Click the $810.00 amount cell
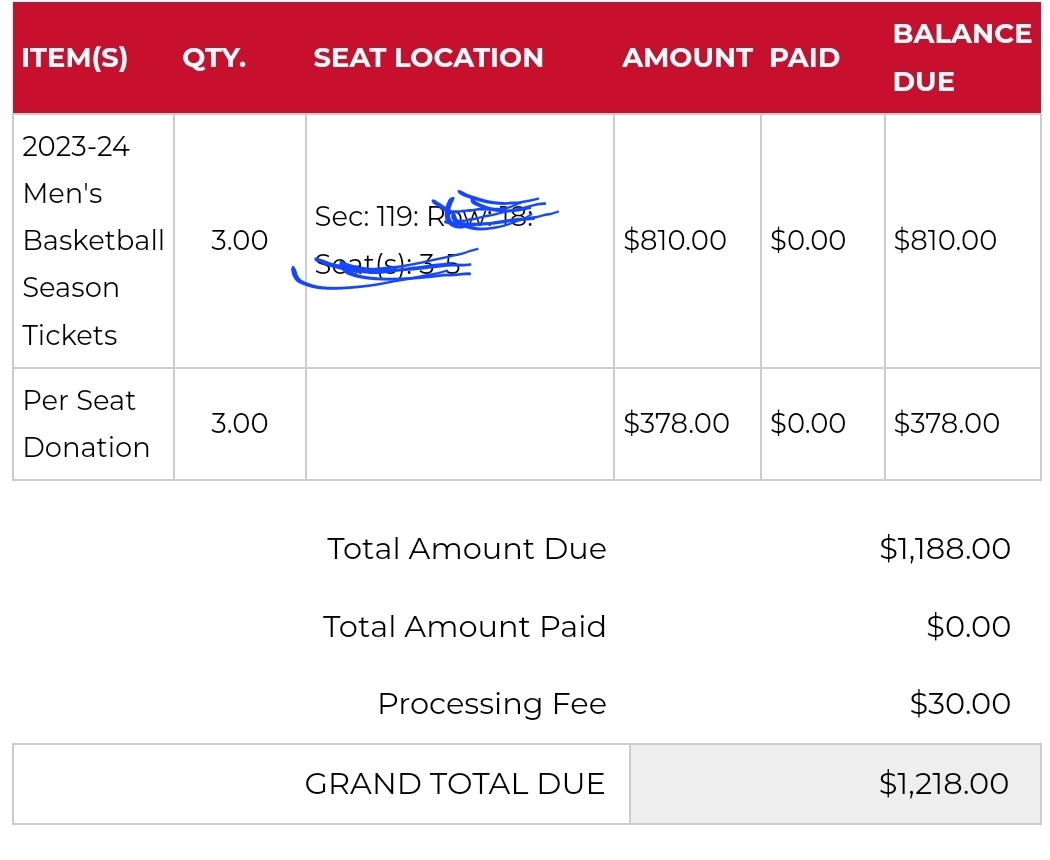Image resolution: width=1050 pixels, height=860 pixels. pos(674,240)
